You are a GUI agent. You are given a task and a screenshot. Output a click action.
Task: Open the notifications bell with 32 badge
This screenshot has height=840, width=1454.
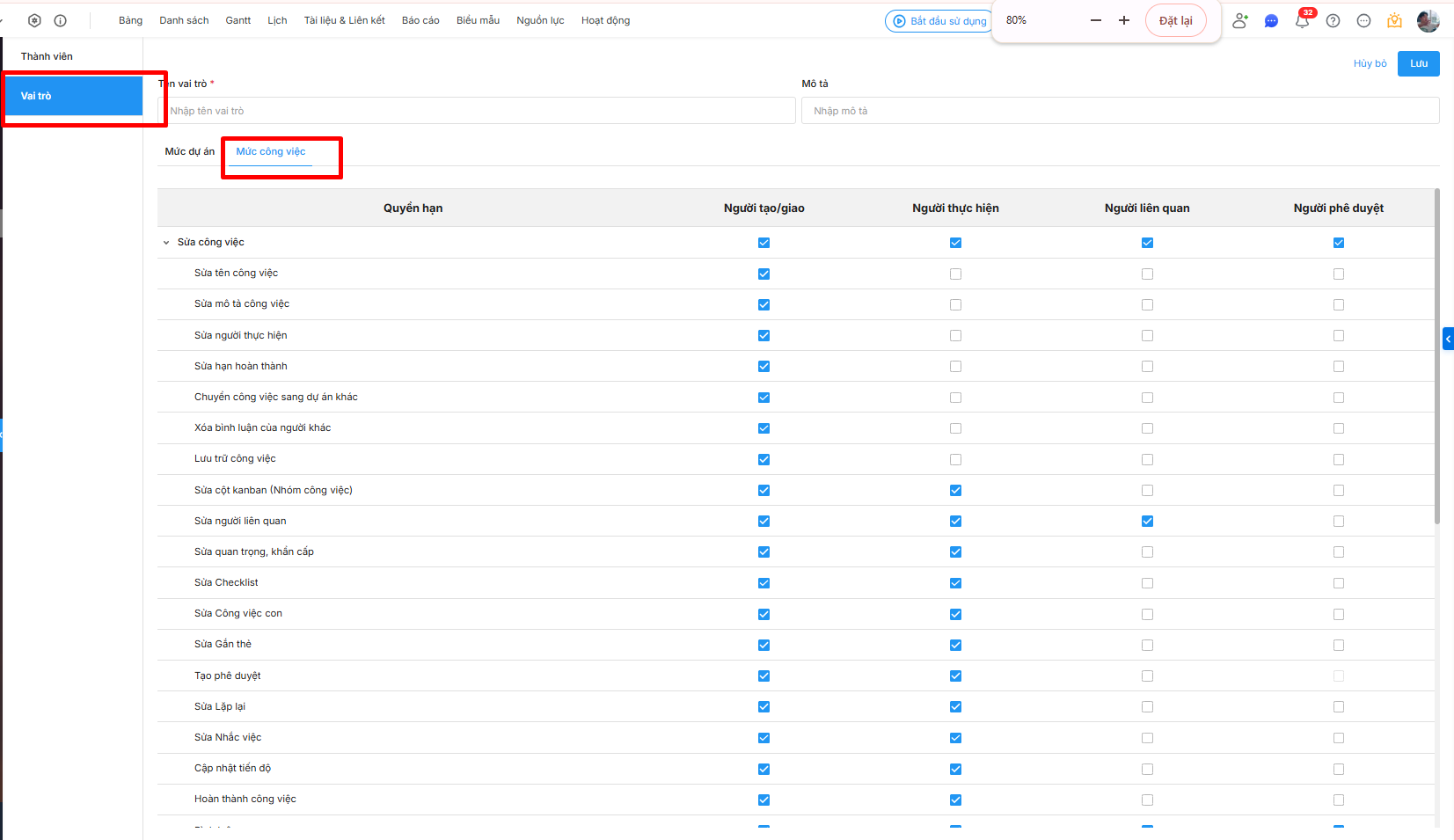pos(1302,20)
